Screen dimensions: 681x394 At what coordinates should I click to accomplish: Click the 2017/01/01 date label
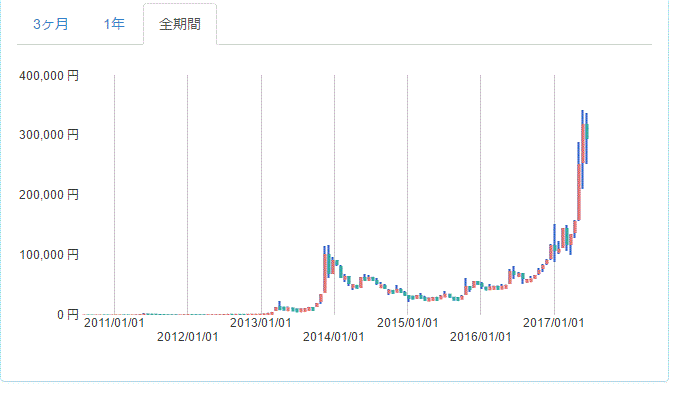554,323
